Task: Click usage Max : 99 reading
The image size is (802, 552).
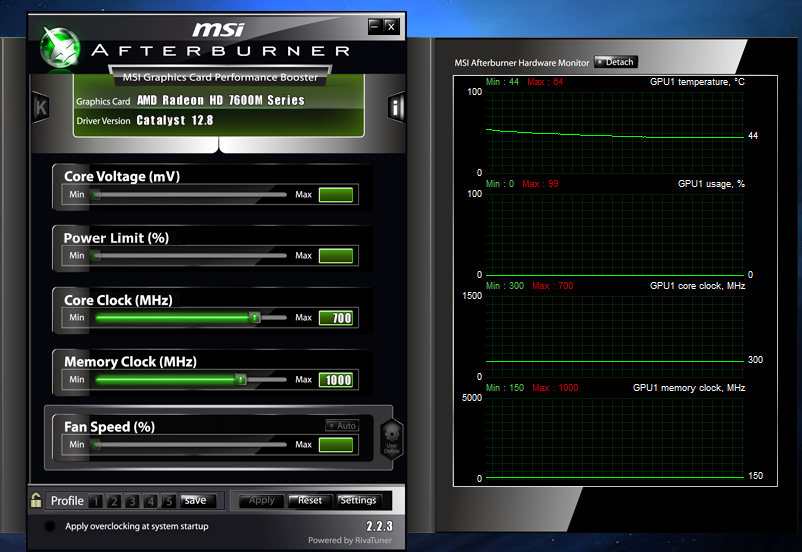Action: point(540,184)
